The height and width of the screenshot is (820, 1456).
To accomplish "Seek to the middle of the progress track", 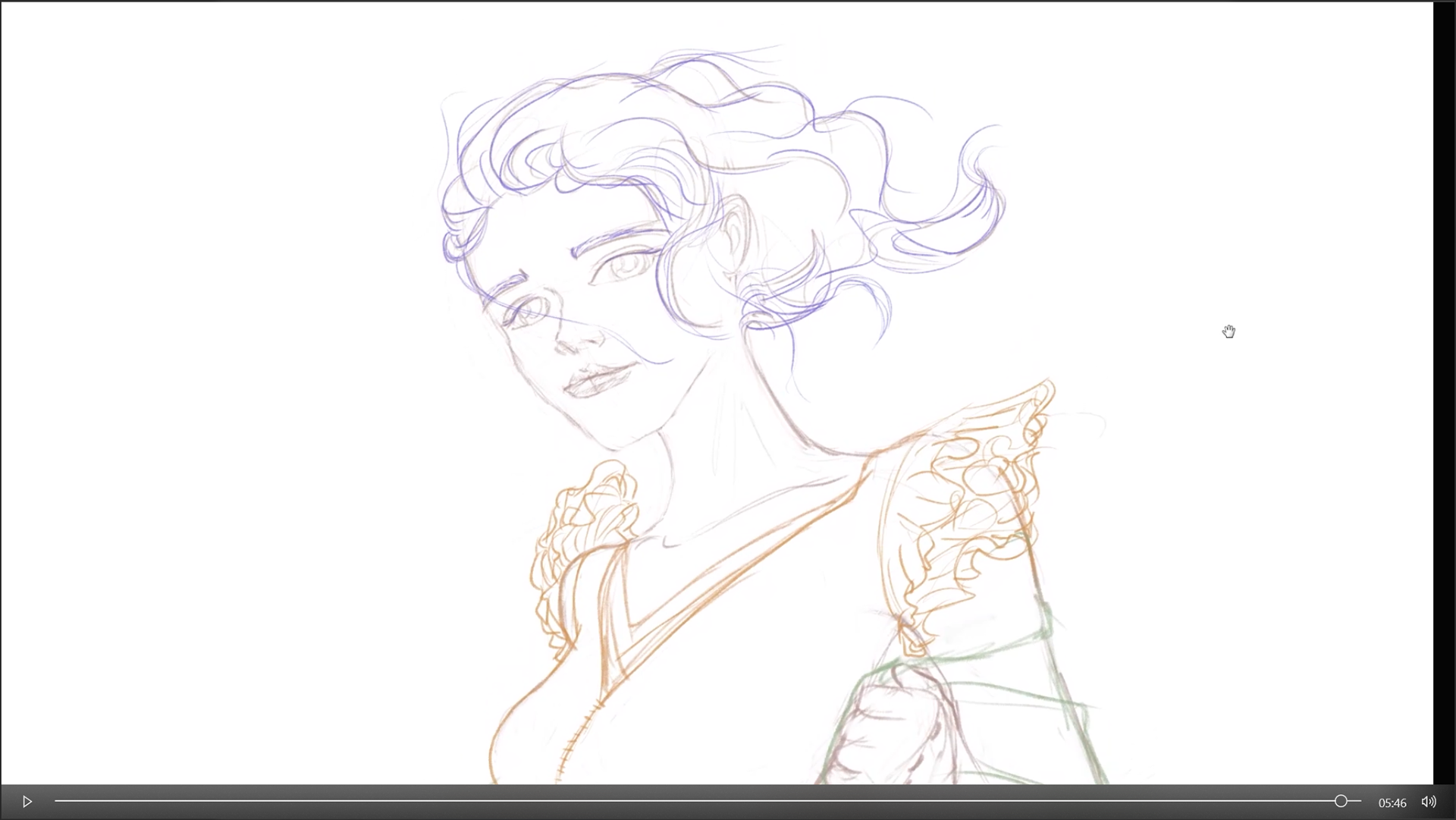I will 708,801.
